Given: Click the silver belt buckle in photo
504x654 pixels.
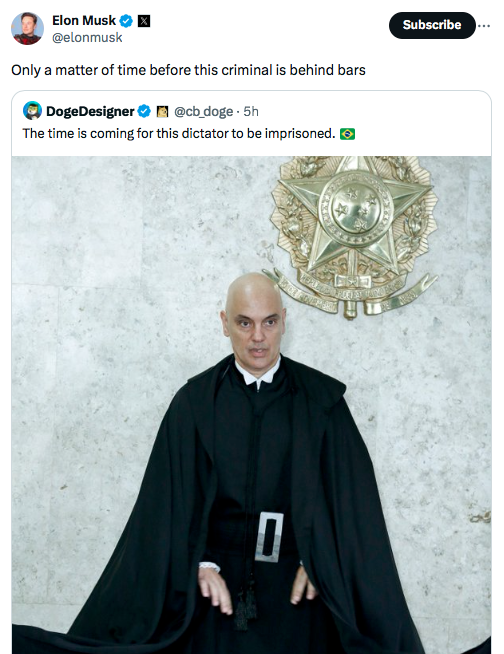Looking at the screenshot, I should pos(269,537).
